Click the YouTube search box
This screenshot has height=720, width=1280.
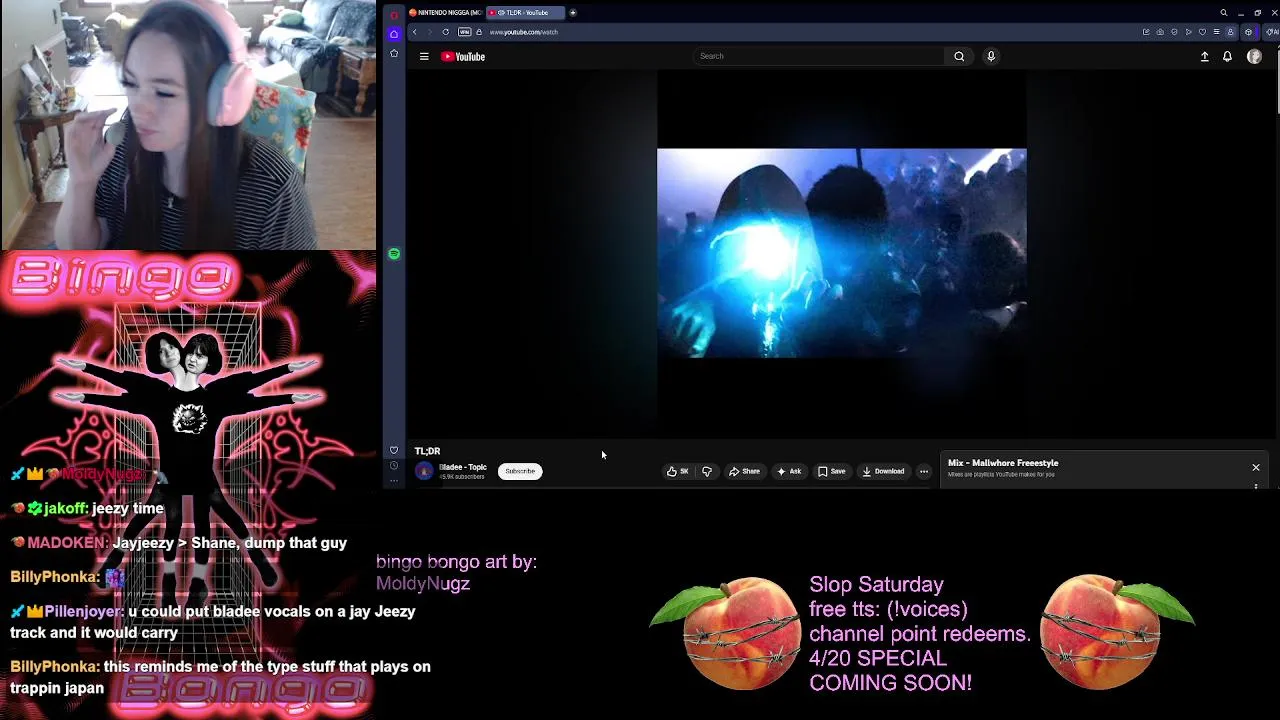(x=818, y=56)
